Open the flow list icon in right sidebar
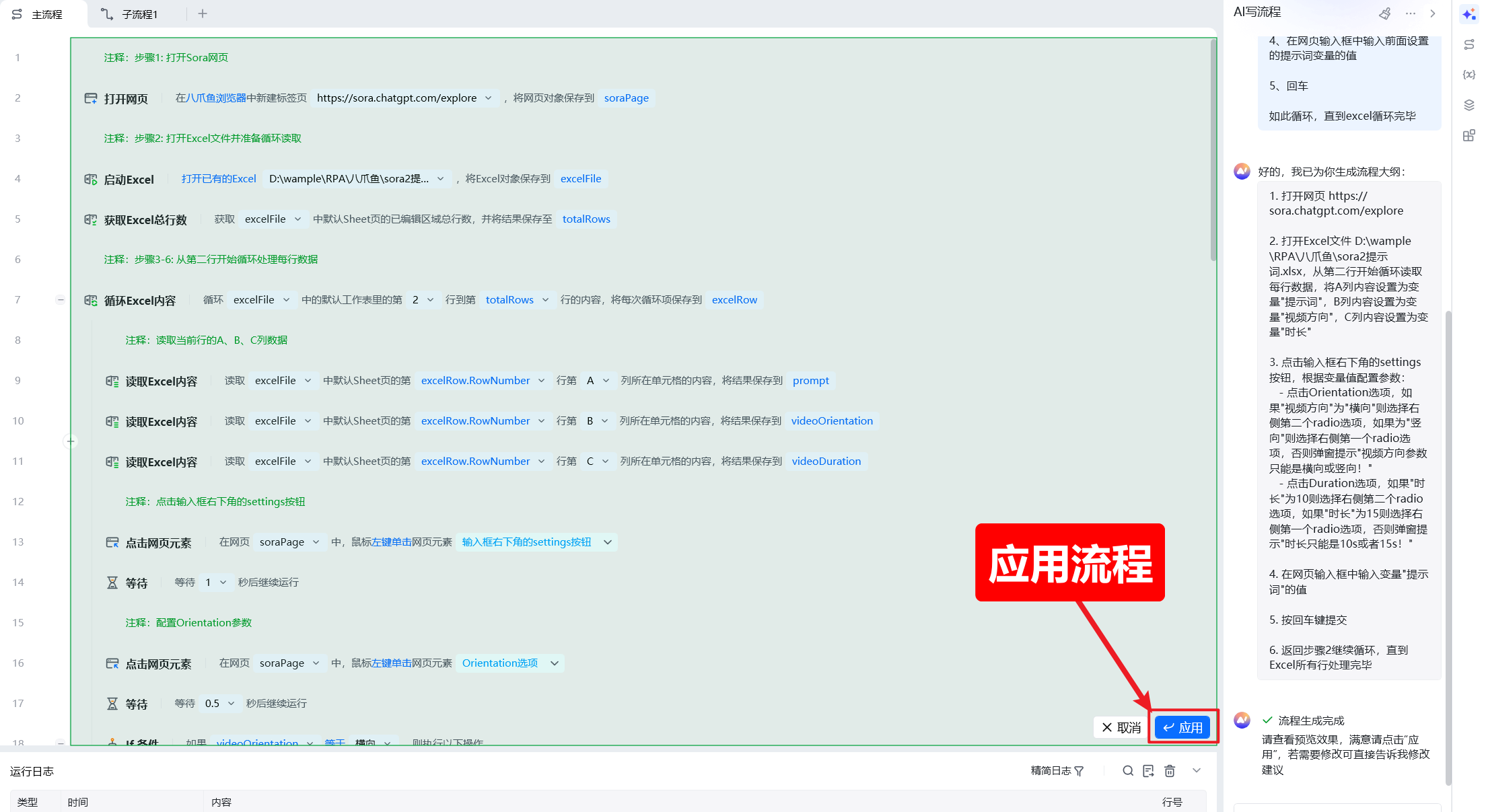 [1469, 44]
